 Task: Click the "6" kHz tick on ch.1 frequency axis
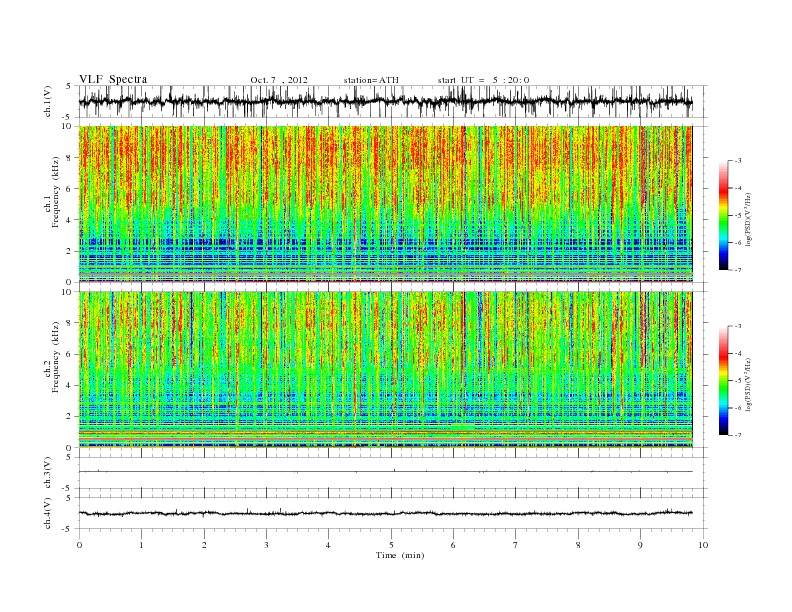pos(69,189)
